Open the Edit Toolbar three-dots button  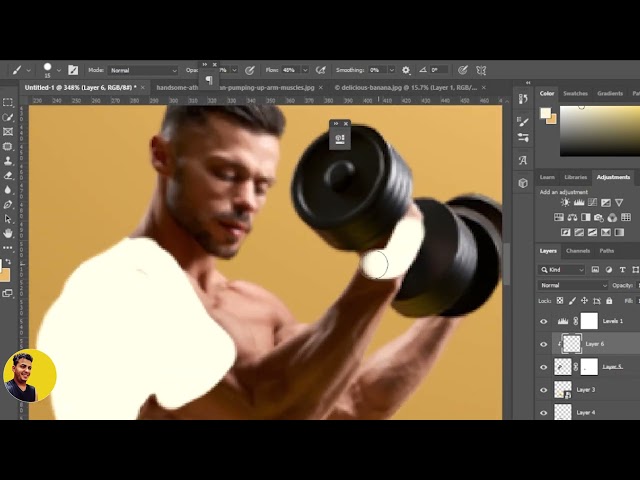(x=7, y=247)
